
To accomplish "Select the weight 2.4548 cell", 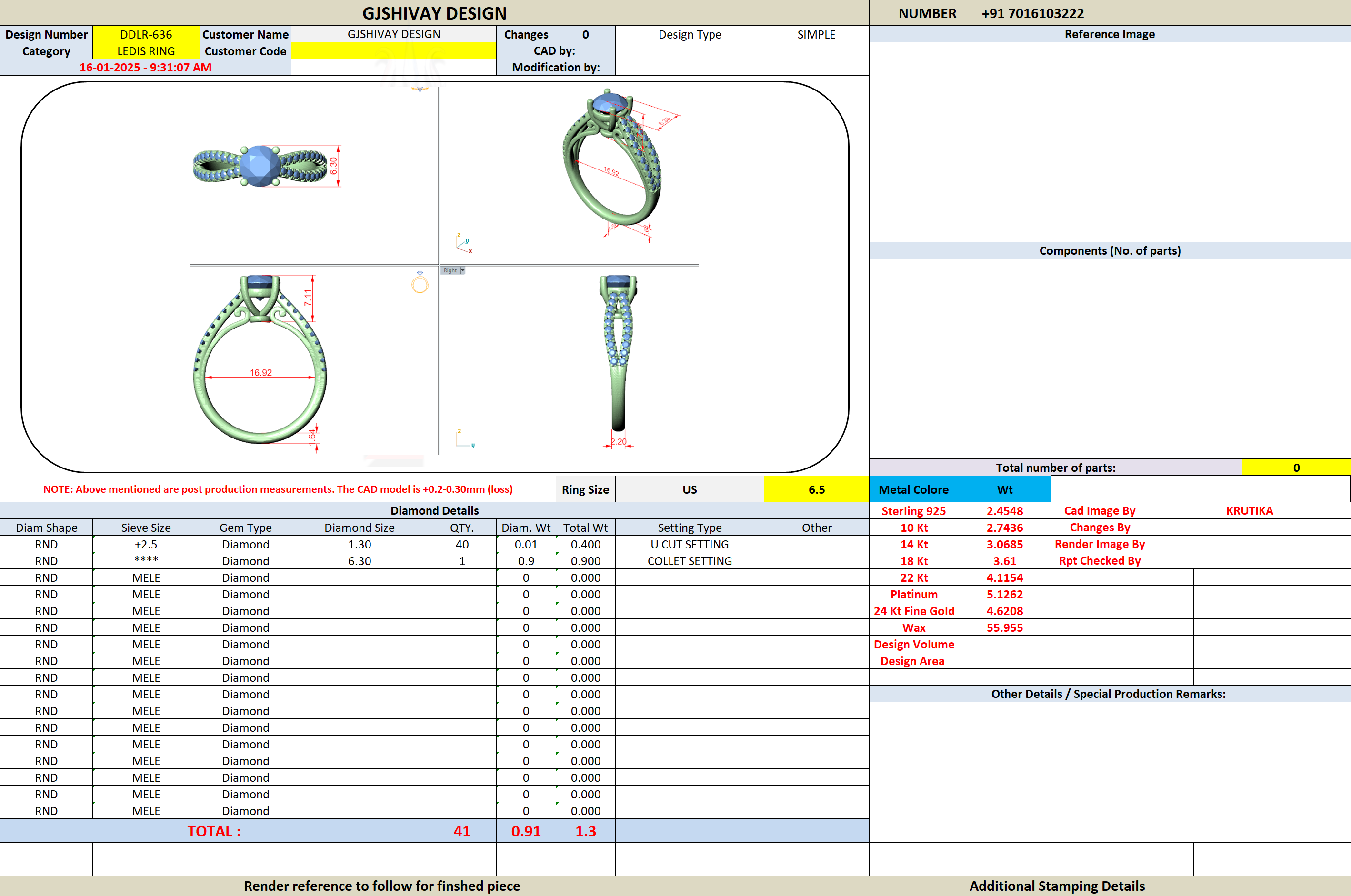I will point(1004,511).
